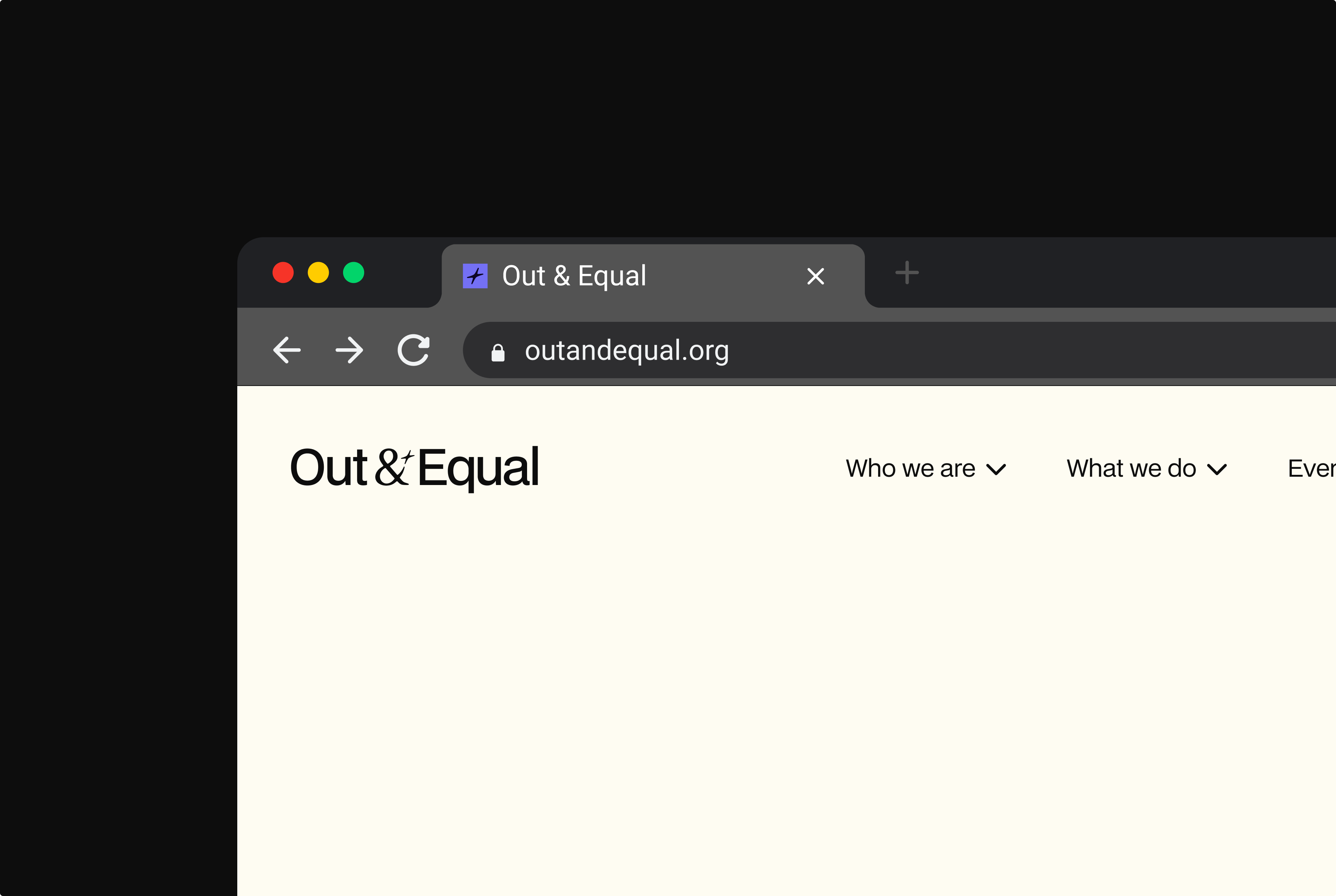Click the red window close dot
The width and height of the screenshot is (1336, 896).
point(283,273)
